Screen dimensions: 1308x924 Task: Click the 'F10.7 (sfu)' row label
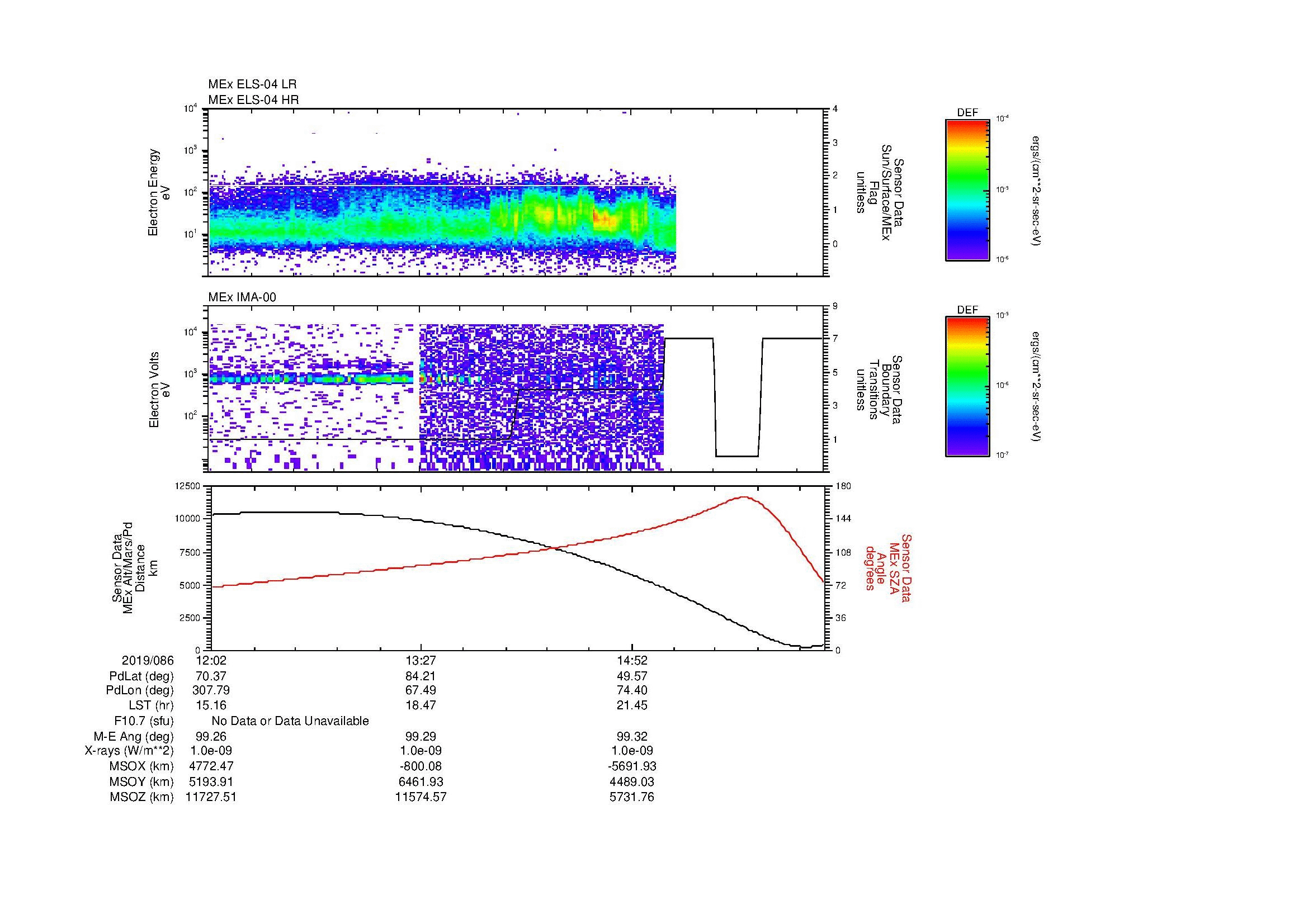click(x=144, y=721)
